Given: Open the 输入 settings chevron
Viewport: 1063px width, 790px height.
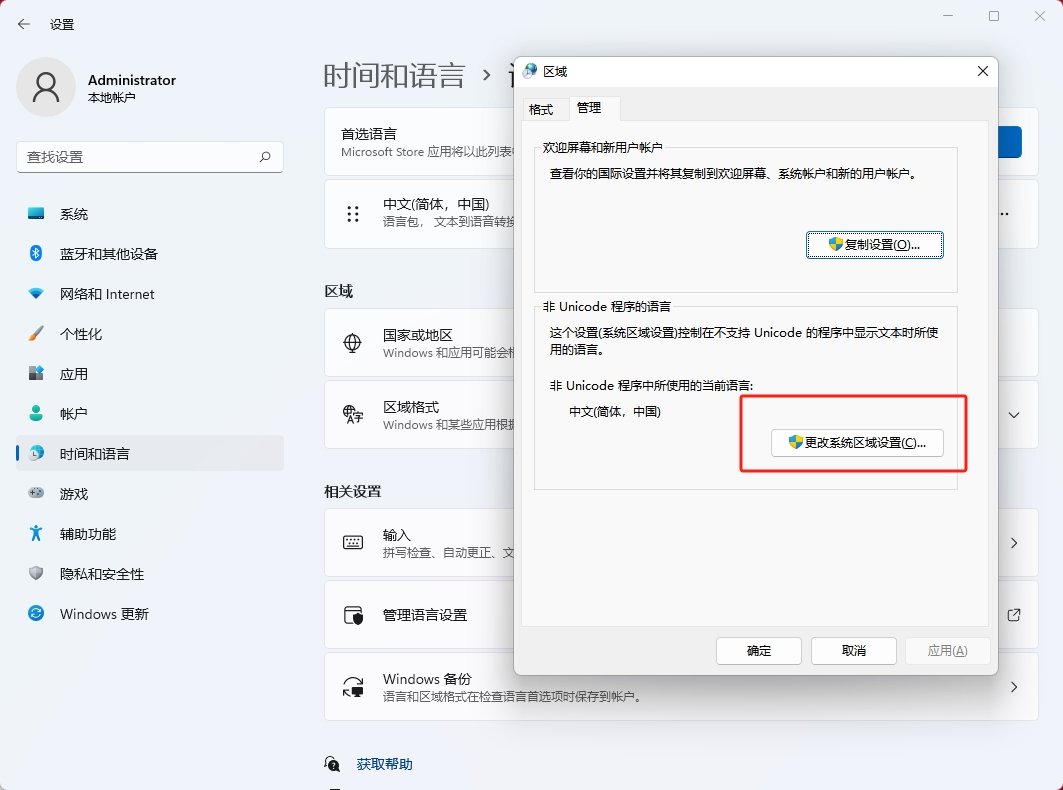Looking at the screenshot, I should [1014, 542].
